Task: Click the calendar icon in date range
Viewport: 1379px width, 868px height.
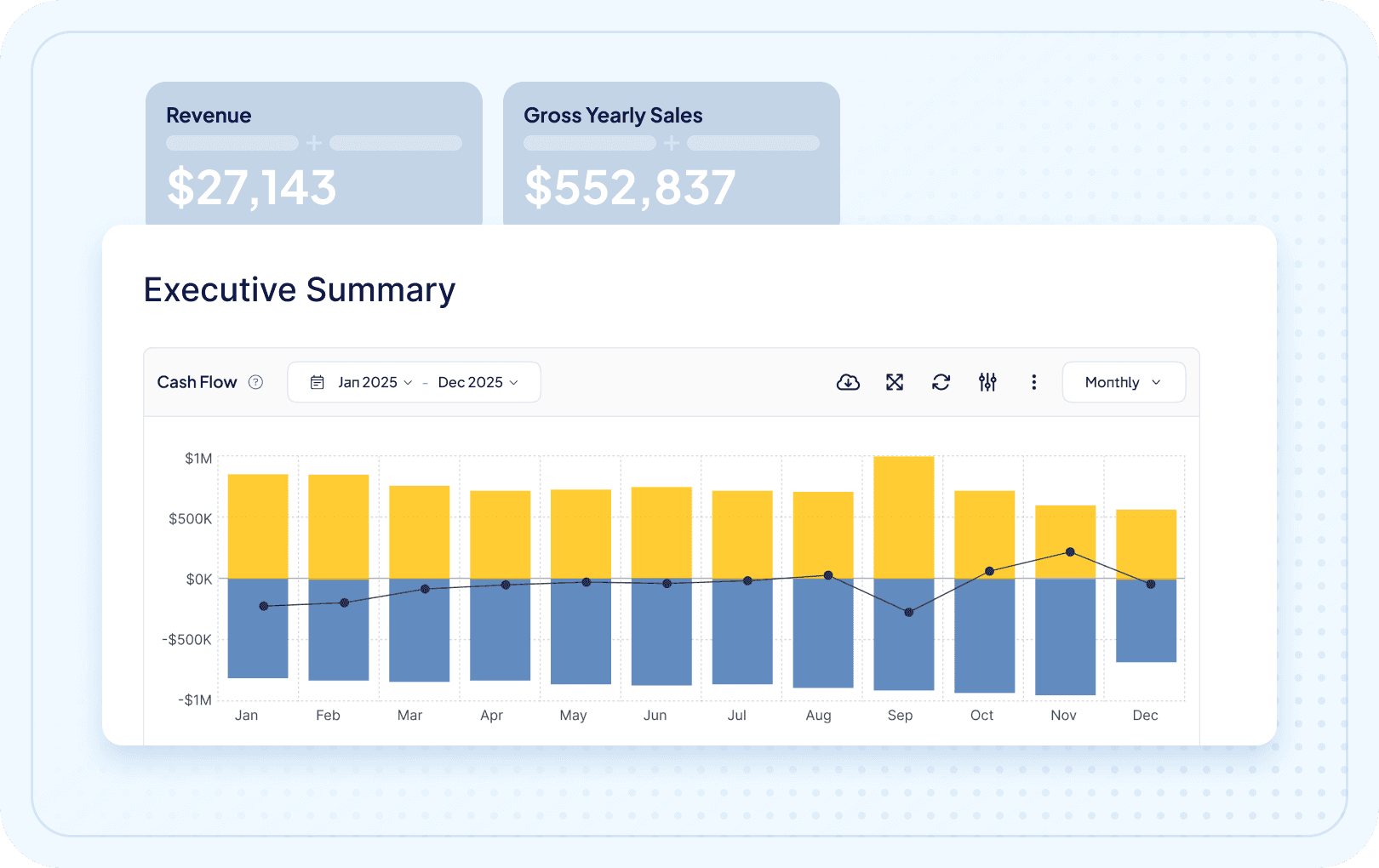Action: coord(317,382)
